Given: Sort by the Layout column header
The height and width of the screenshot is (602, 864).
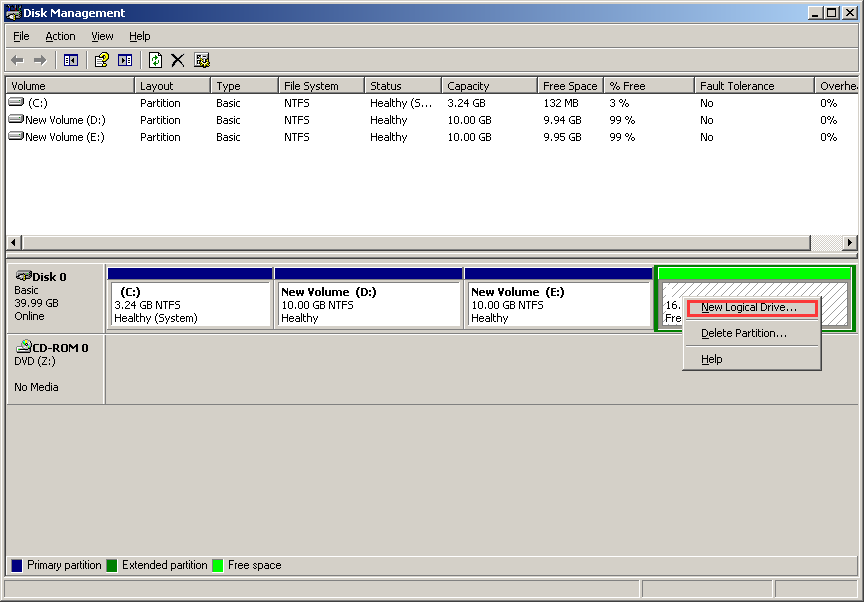Looking at the screenshot, I should (x=172, y=86).
